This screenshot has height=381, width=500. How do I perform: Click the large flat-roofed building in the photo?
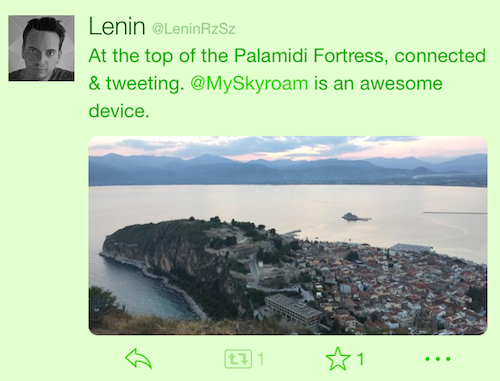(293, 309)
